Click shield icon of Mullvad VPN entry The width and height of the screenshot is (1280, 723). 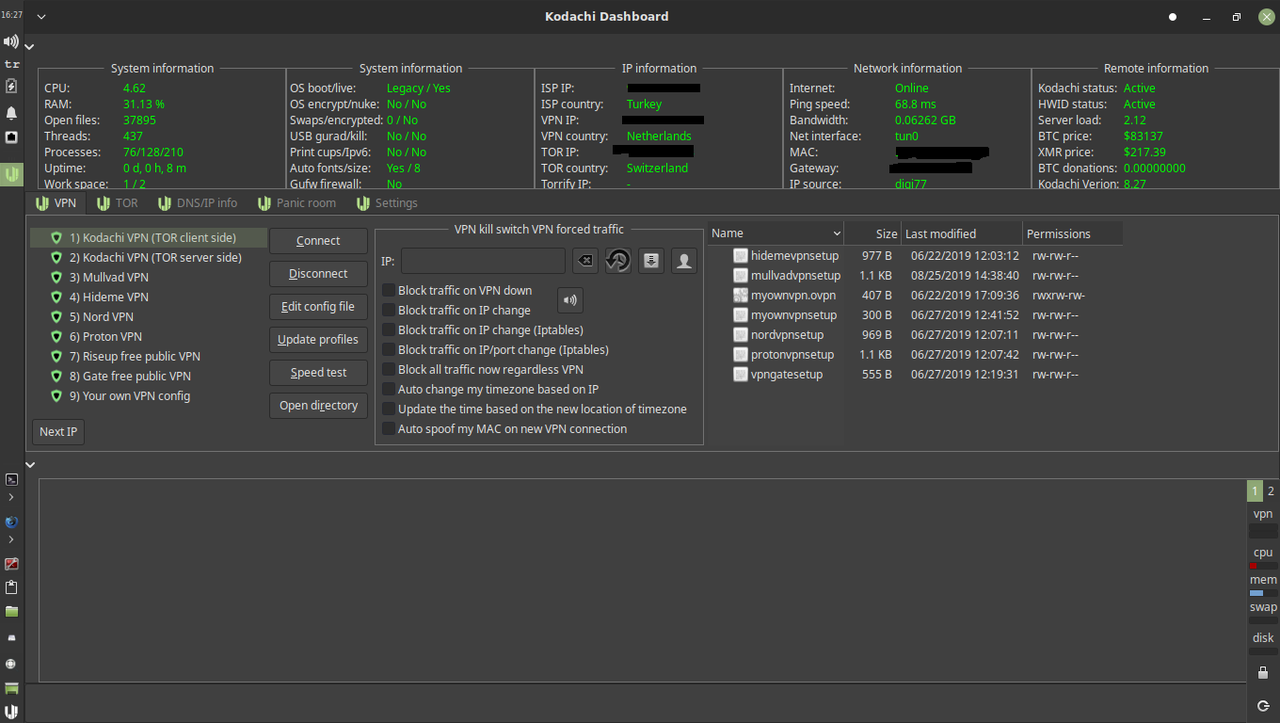57,277
